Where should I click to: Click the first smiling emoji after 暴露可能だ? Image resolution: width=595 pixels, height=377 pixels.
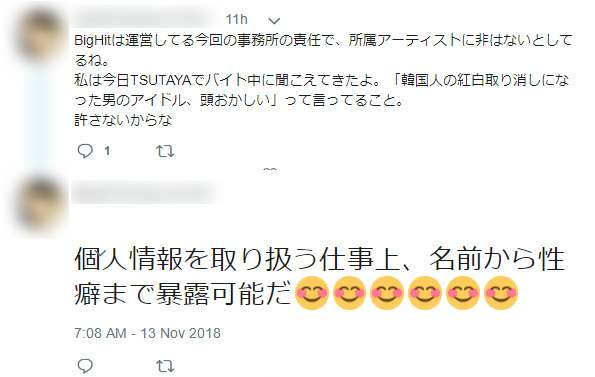coord(311,293)
